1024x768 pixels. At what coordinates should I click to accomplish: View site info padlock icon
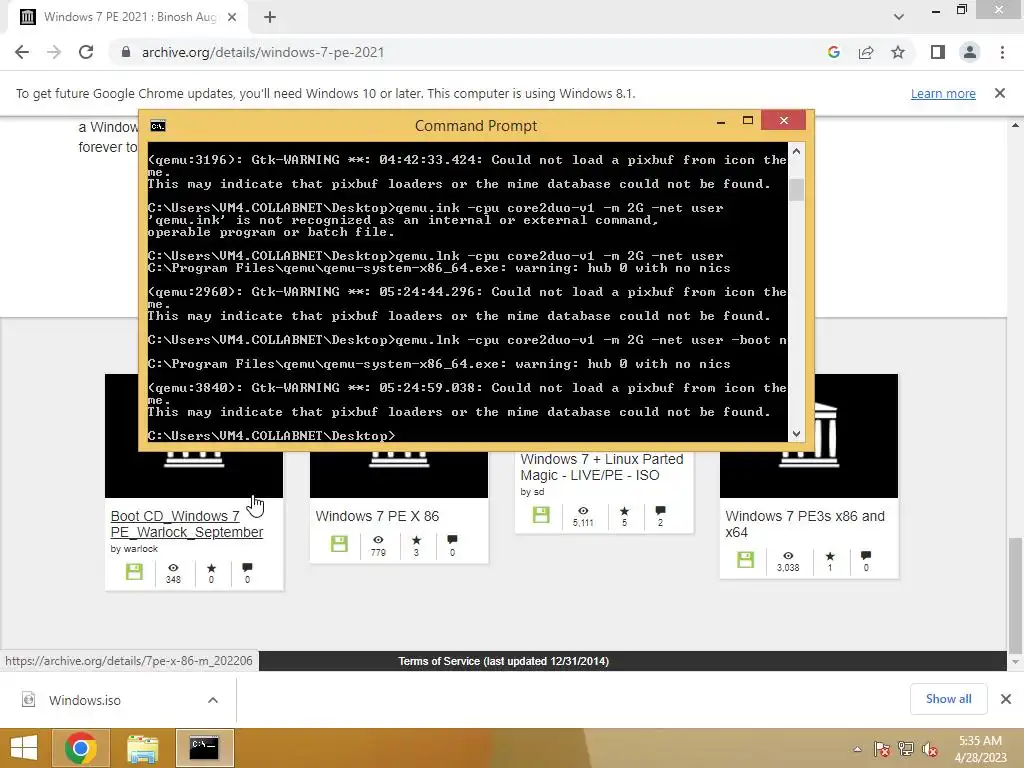point(126,52)
